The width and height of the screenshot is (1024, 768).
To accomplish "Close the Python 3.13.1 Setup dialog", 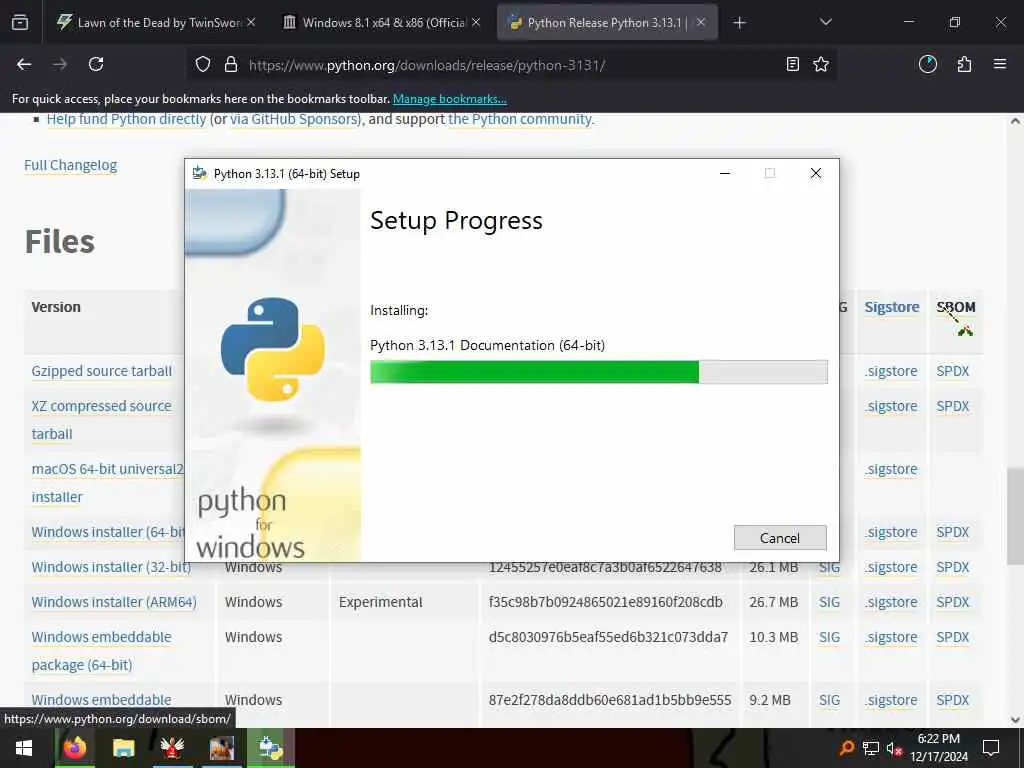I will click(x=816, y=173).
